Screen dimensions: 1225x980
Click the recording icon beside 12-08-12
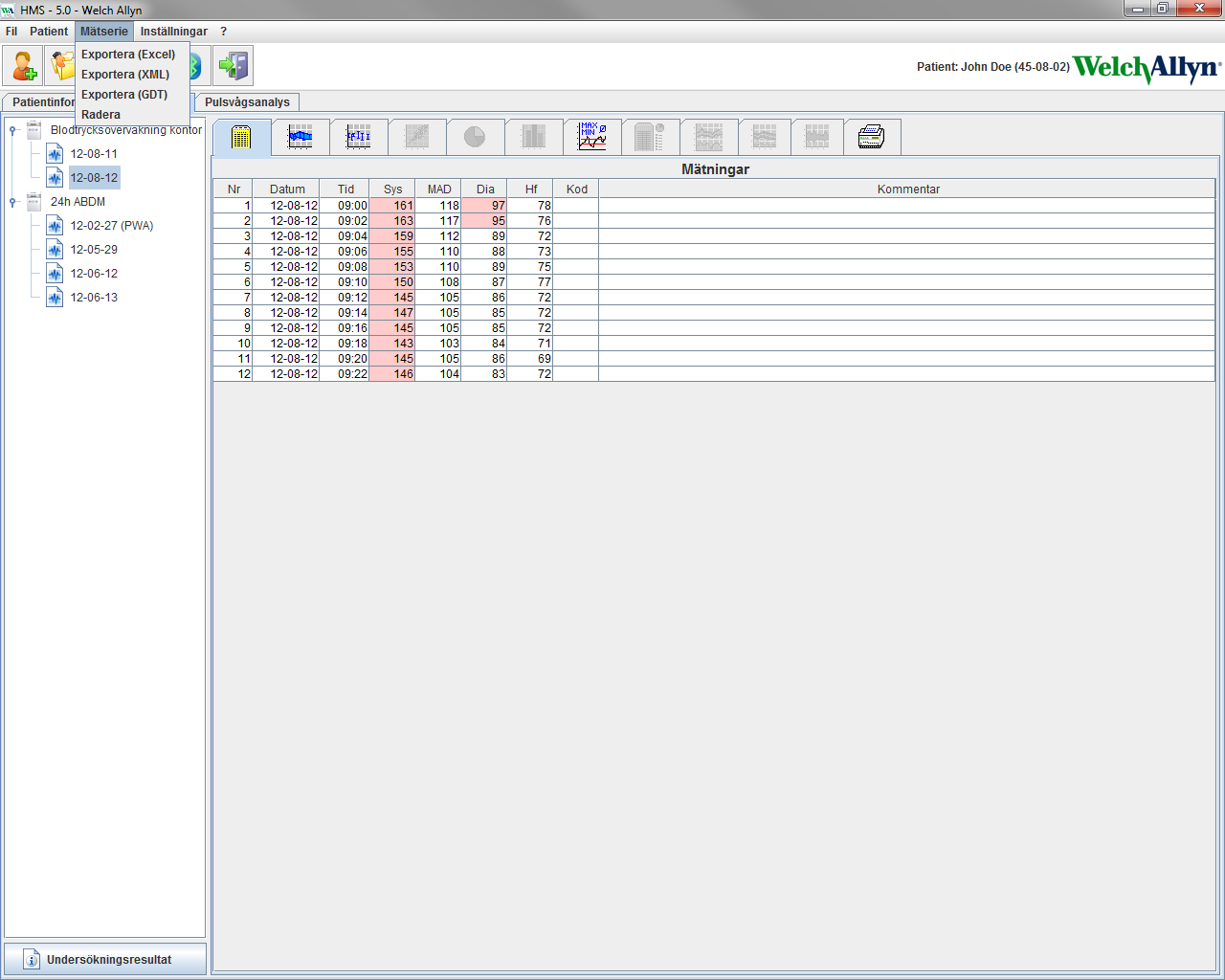click(x=55, y=178)
